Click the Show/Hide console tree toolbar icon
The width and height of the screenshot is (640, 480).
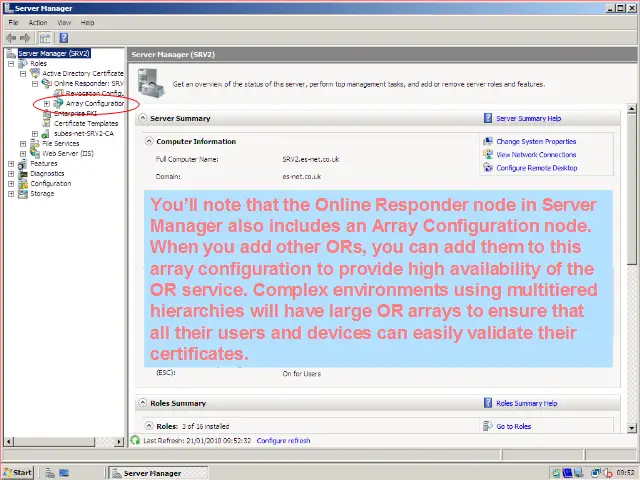(45, 38)
